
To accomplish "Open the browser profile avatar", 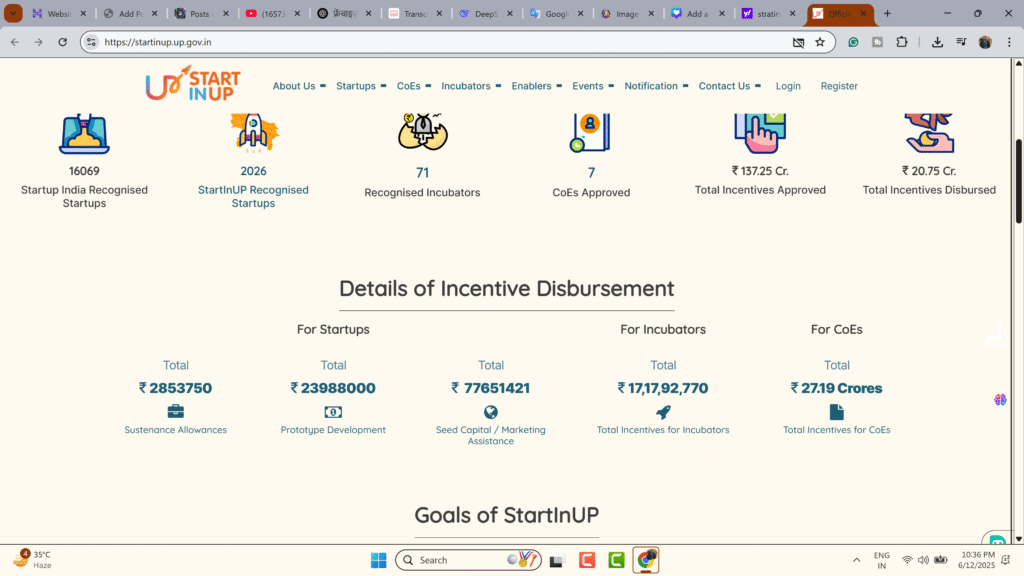I will (985, 42).
